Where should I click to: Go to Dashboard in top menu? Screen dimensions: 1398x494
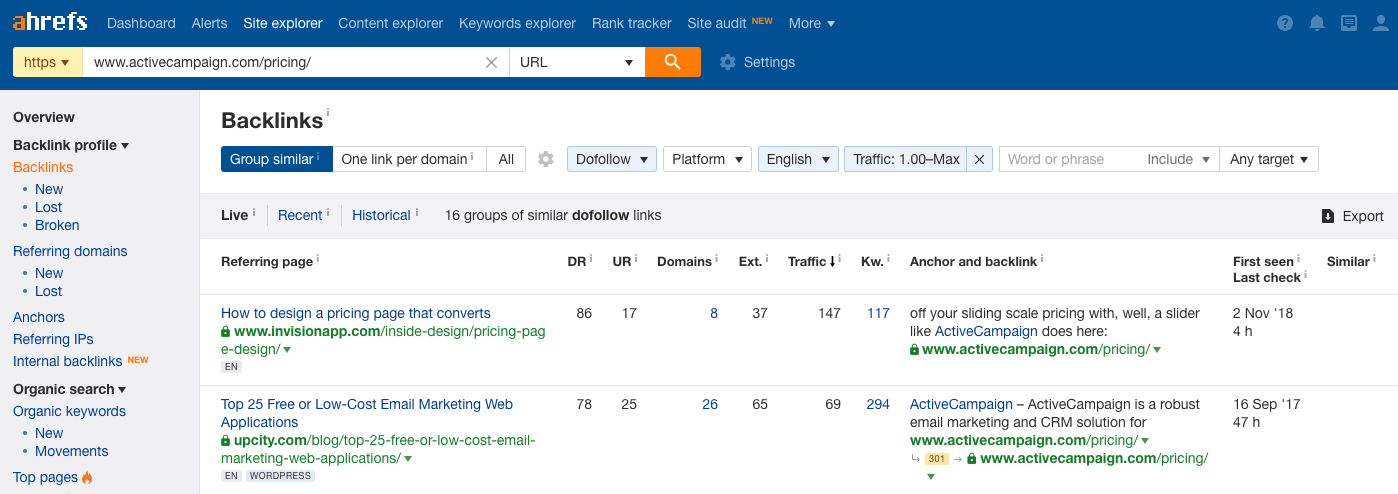point(141,23)
